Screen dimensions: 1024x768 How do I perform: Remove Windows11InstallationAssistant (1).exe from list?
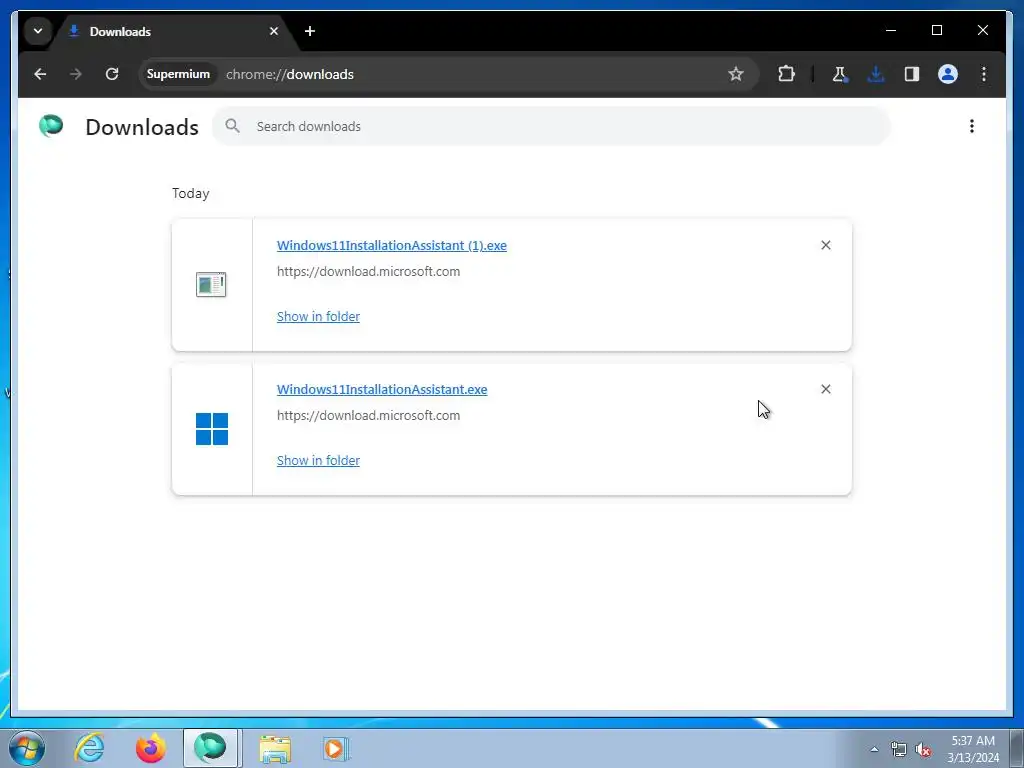click(825, 245)
